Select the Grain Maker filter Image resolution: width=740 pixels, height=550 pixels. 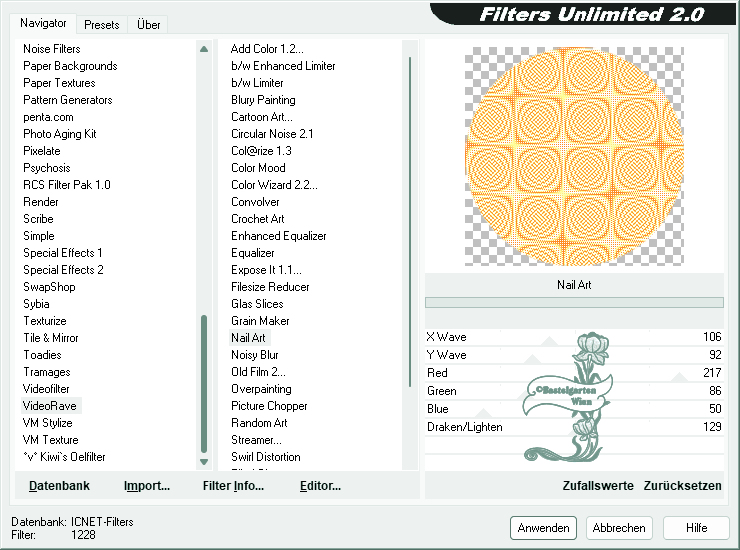point(260,321)
